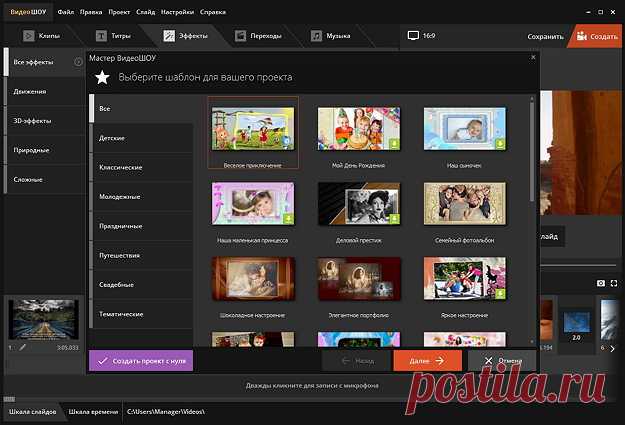625x425 pixels.
Task: Select Движения effects category
Action: [x=44, y=91]
